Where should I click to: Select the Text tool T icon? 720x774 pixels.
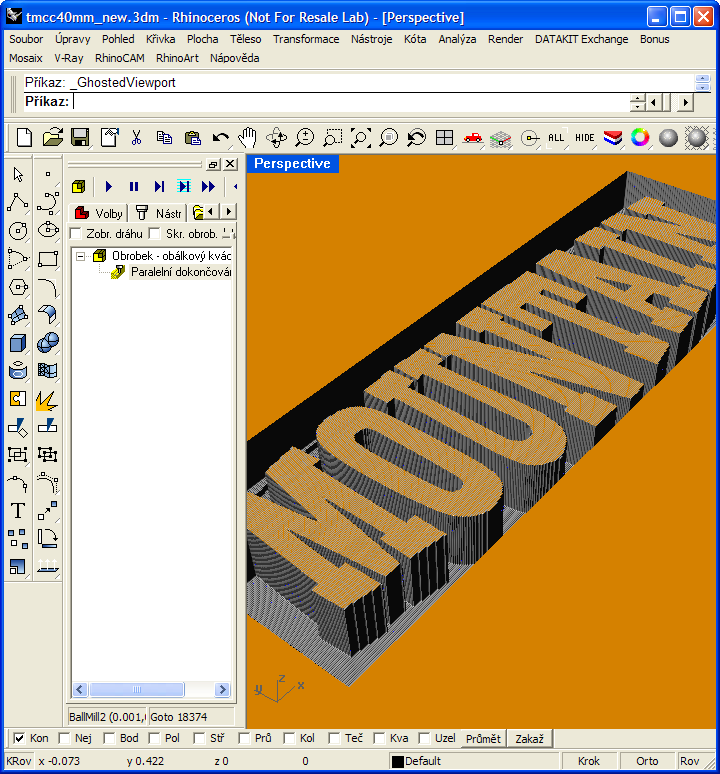click(x=18, y=510)
